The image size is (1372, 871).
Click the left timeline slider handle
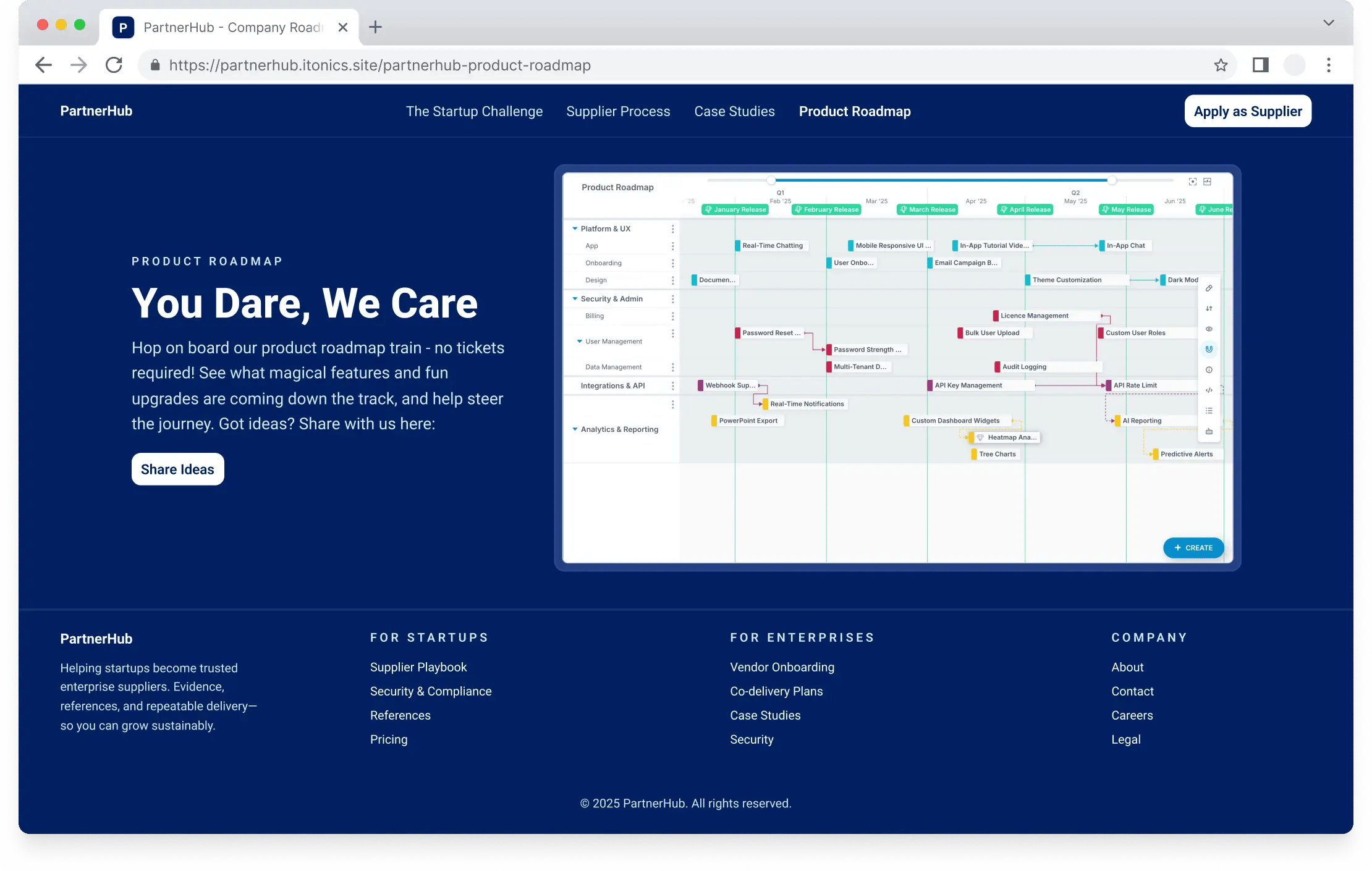click(771, 180)
